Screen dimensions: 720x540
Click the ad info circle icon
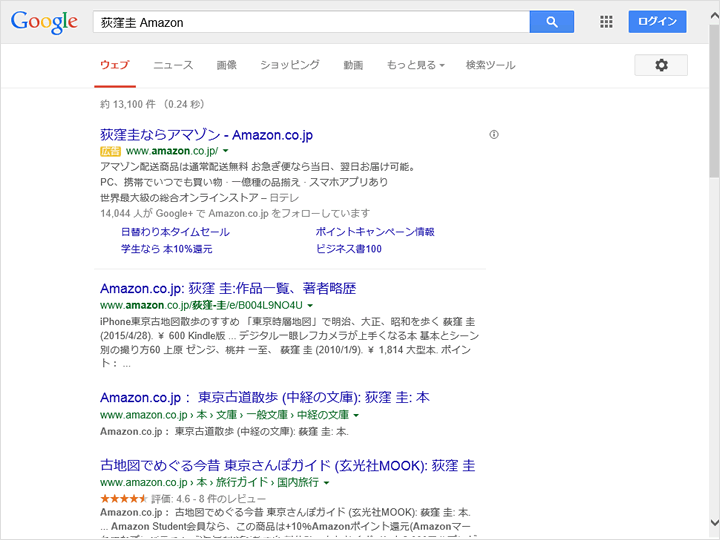[494, 135]
